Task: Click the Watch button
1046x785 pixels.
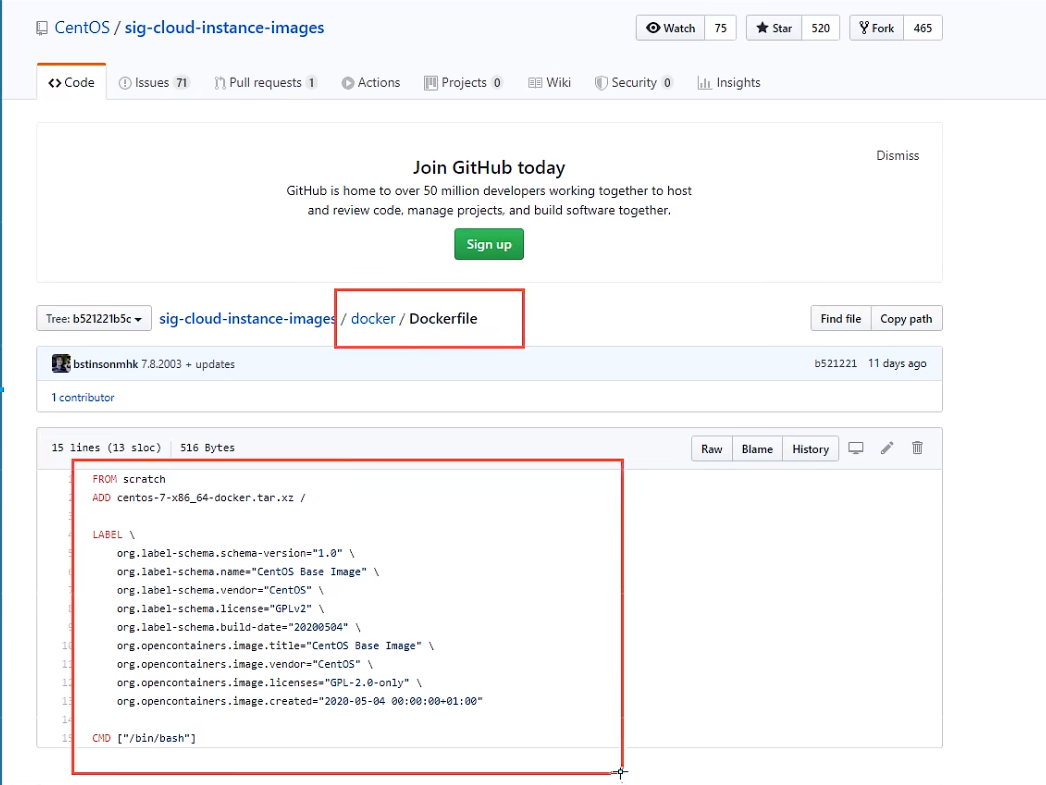Action: pyautogui.click(x=670, y=28)
